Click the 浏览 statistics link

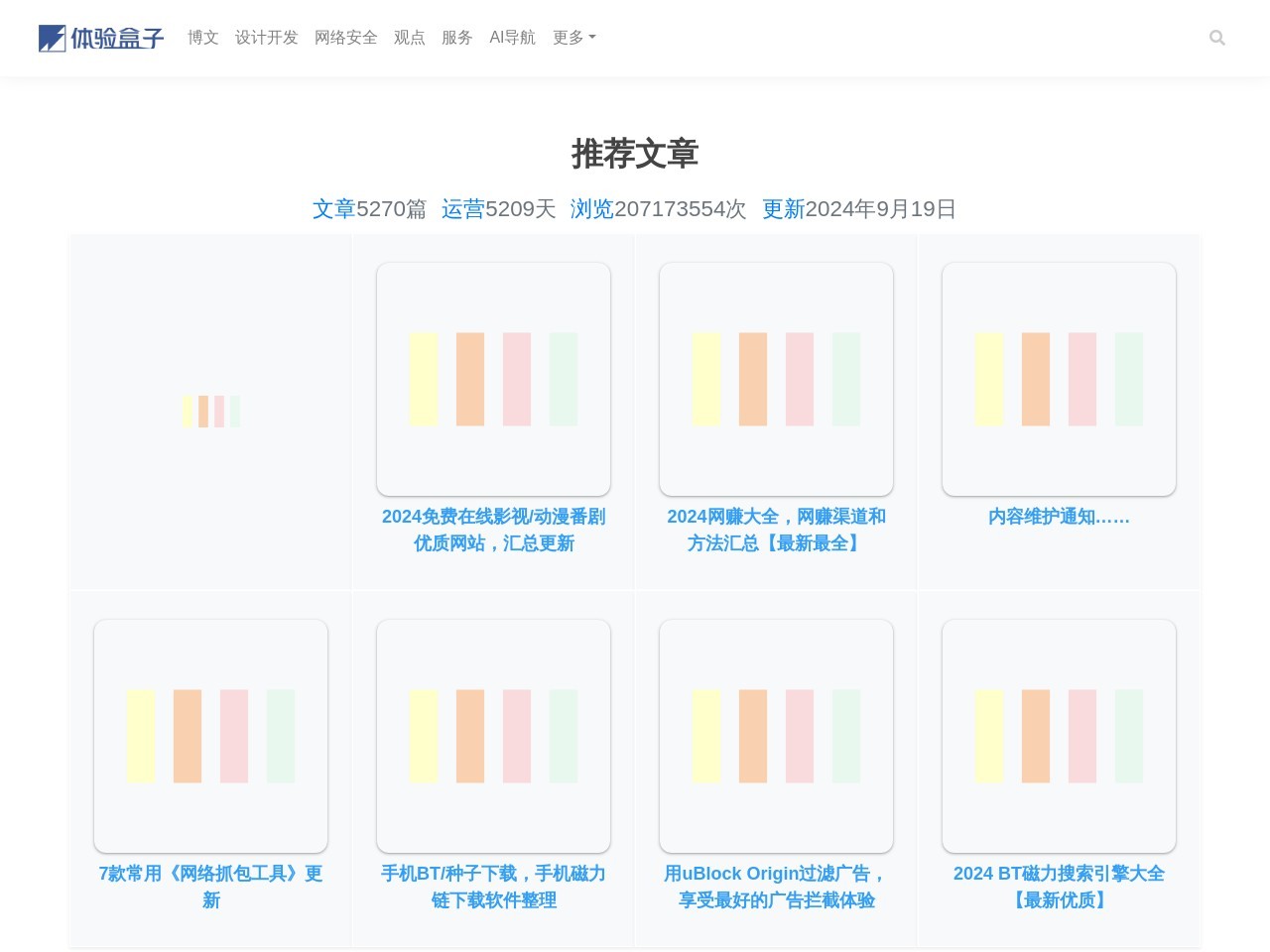pos(592,209)
